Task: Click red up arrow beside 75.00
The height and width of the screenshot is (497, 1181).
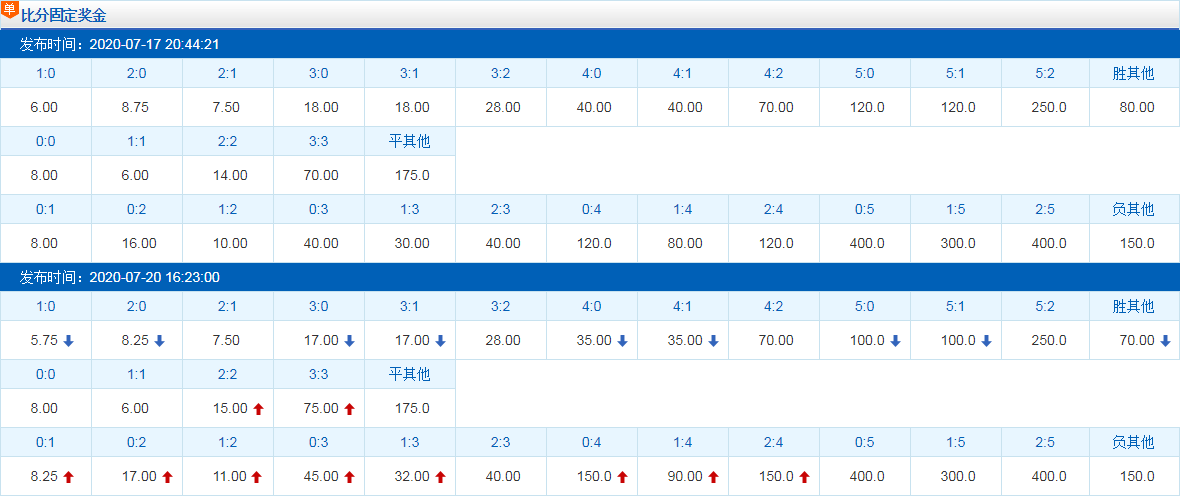Action: [349, 409]
